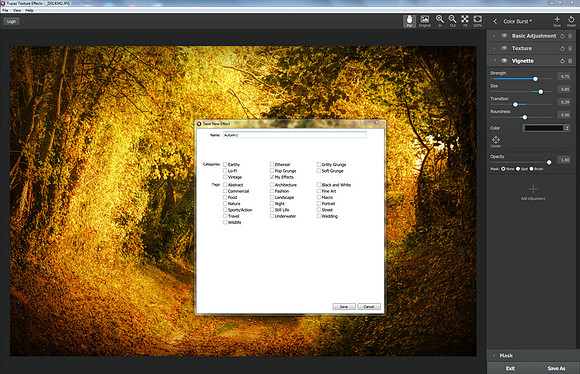Check the Landscape tag
This screenshot has height=374, width=580.
click(272, 197)
